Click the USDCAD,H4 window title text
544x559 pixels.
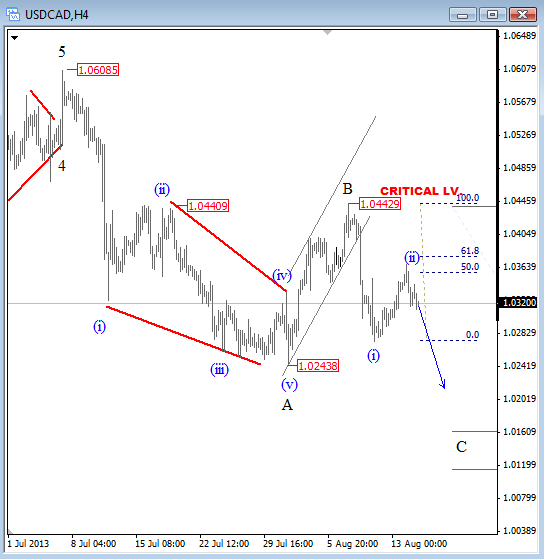point(57,15)
